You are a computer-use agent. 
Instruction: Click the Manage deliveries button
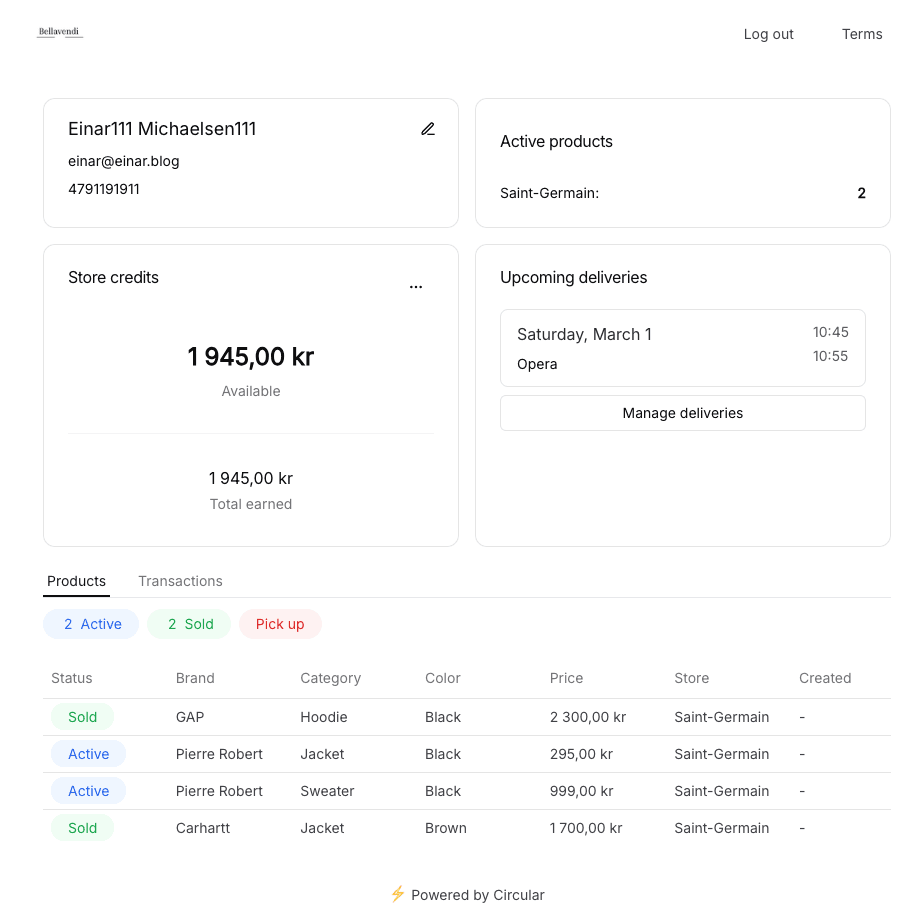pos(682,412)
